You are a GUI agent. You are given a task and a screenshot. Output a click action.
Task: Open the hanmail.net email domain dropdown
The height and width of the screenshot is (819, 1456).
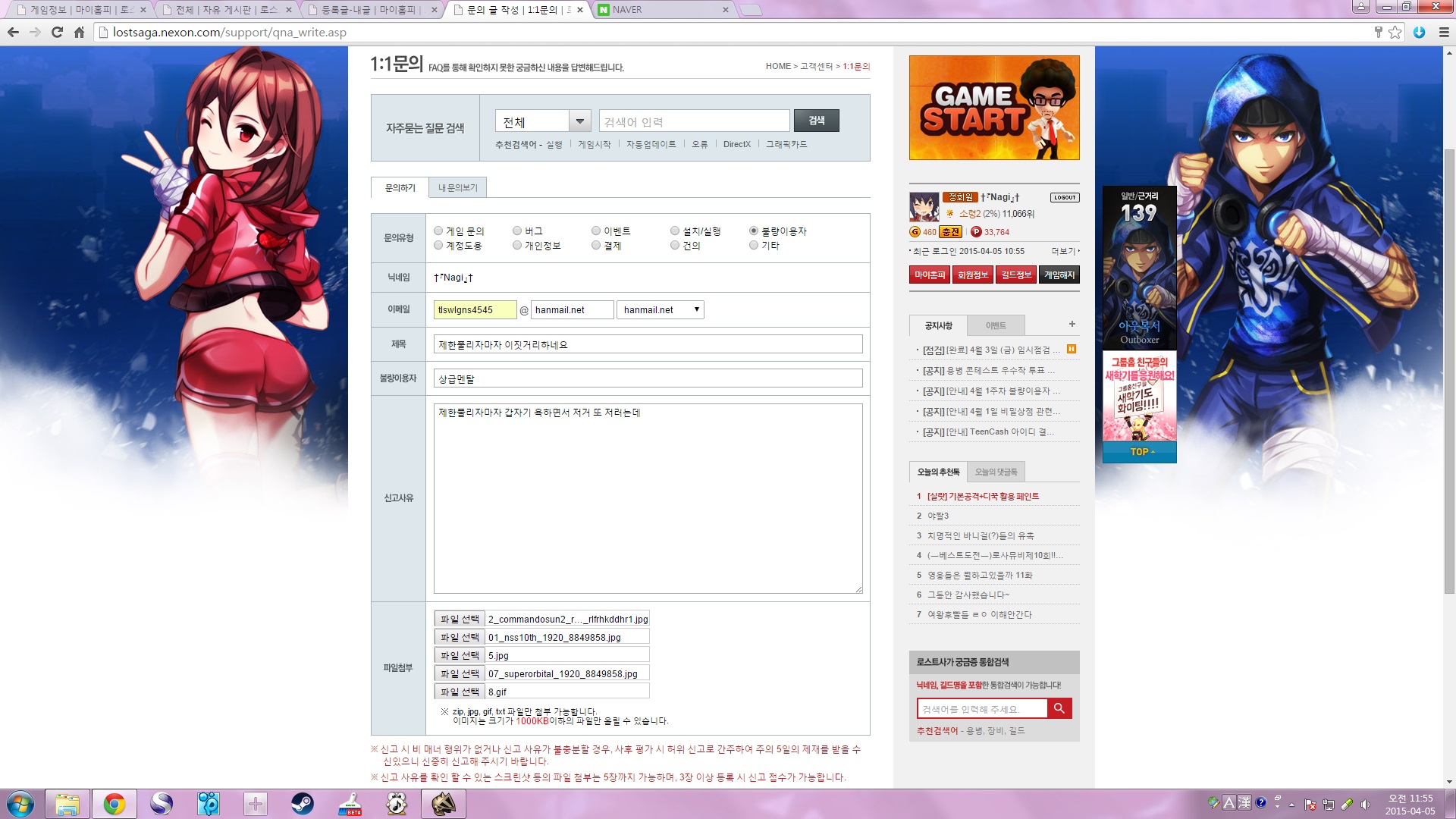(661, 309)
